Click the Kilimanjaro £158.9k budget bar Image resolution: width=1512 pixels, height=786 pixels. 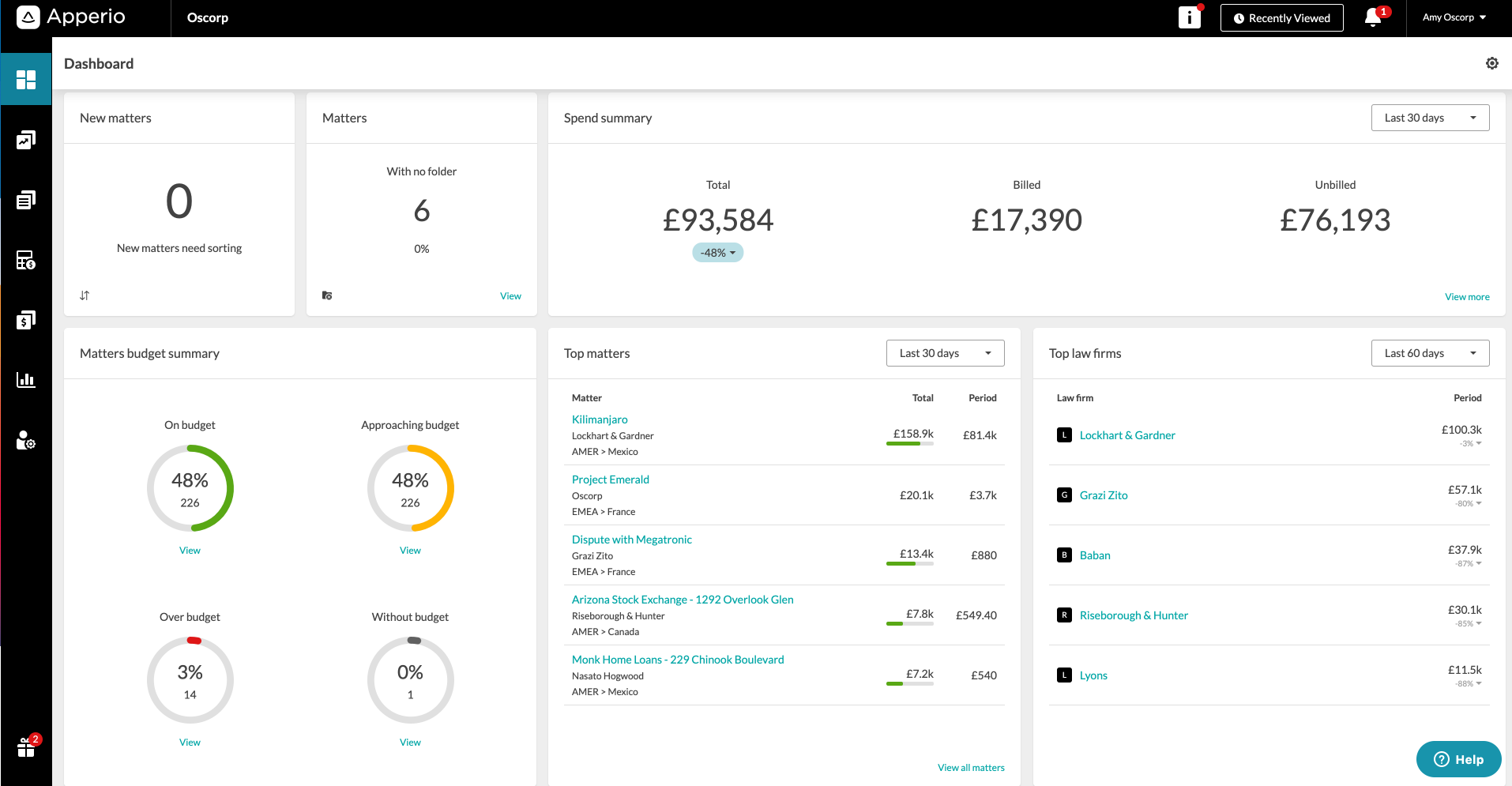910,444
